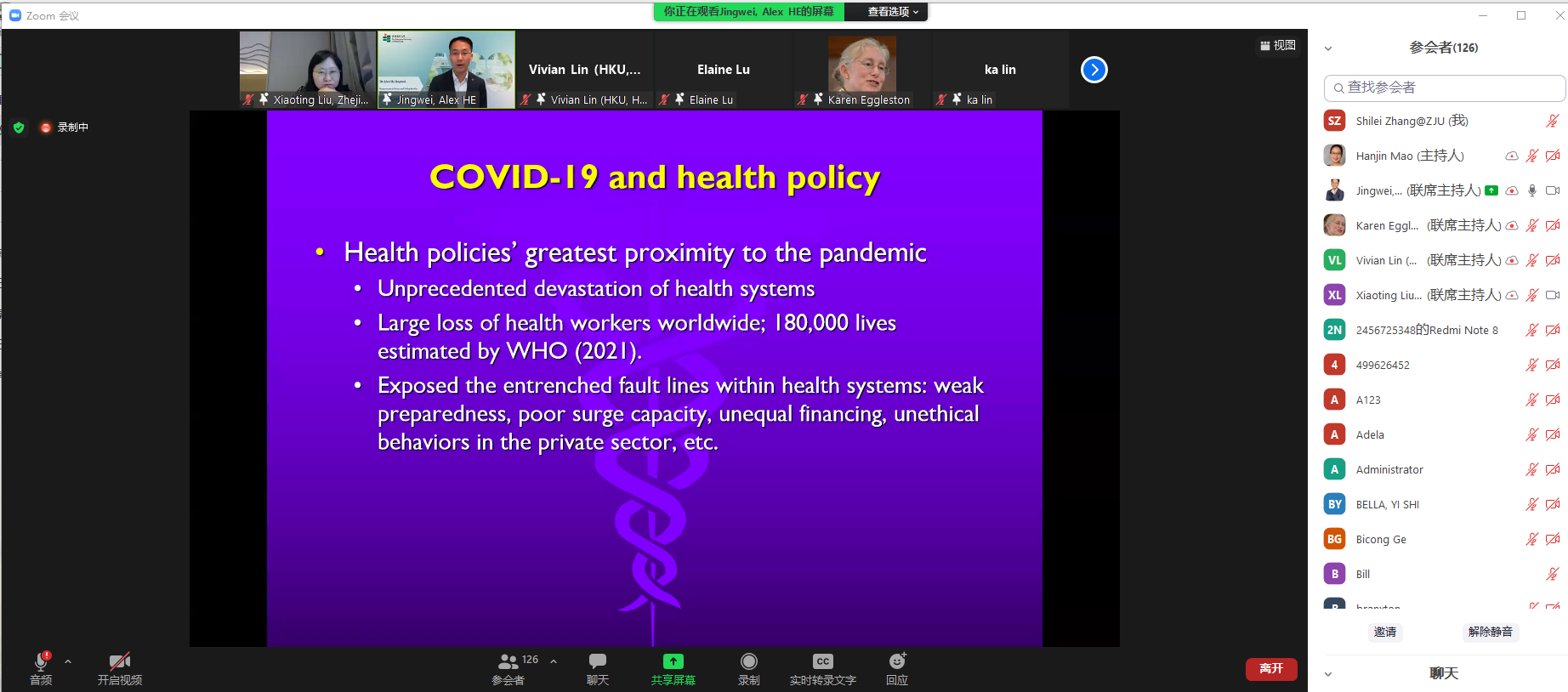Click muted mic icon for Shilei Zhang
Image resolution: width=1568 pixels, height=692 pixels.
pyautogui.click(x=1553, y=121)
